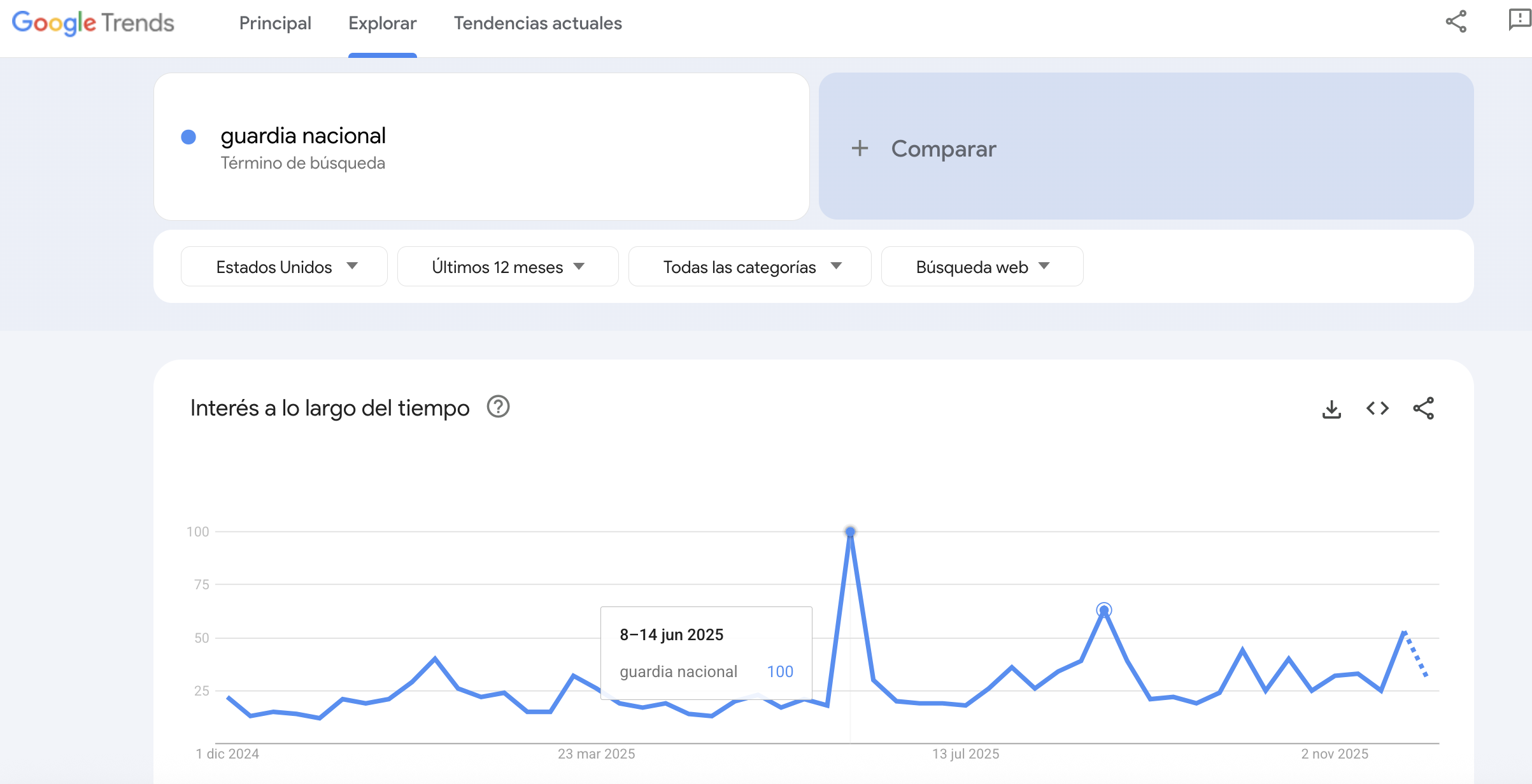Click the share icon in the top header
1532x784 pixels.
[x=1456, y=22]
